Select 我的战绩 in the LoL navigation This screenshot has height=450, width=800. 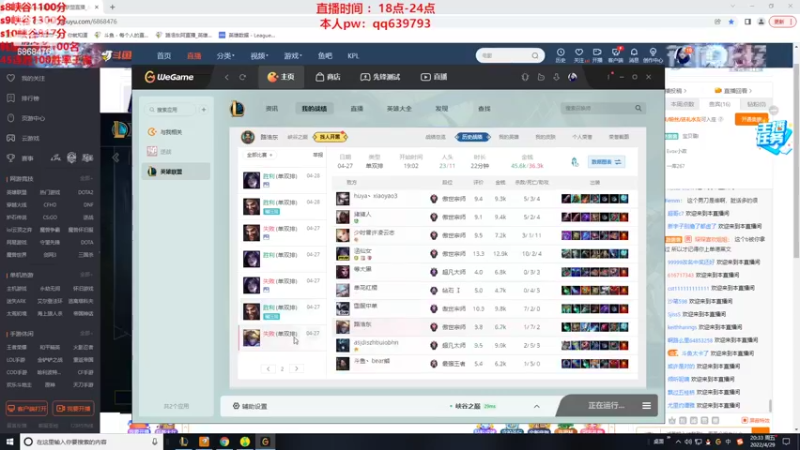[314, 109]
